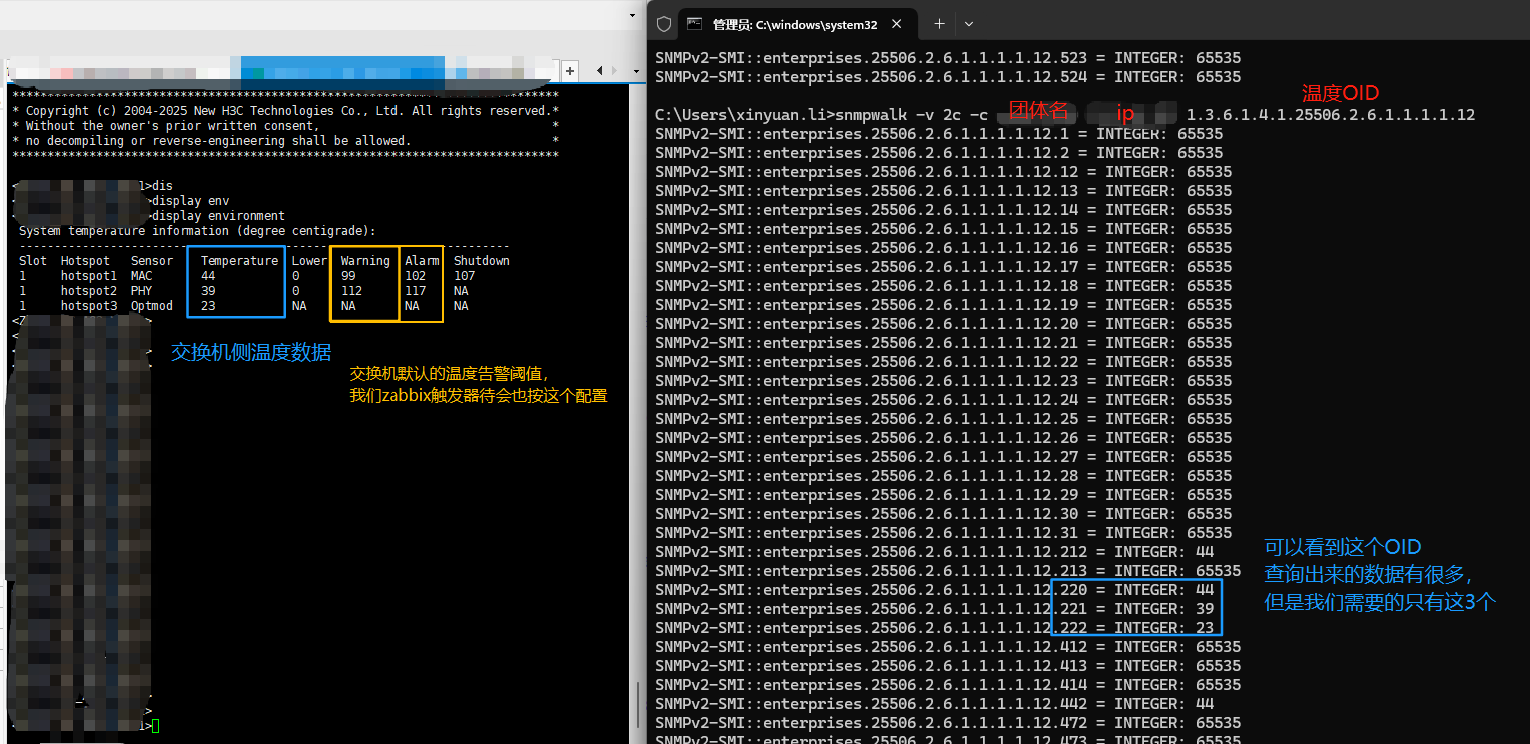Click the Temperature column header in the switch output
Screen dimensions: 1530x744
(x=239, y=261)
